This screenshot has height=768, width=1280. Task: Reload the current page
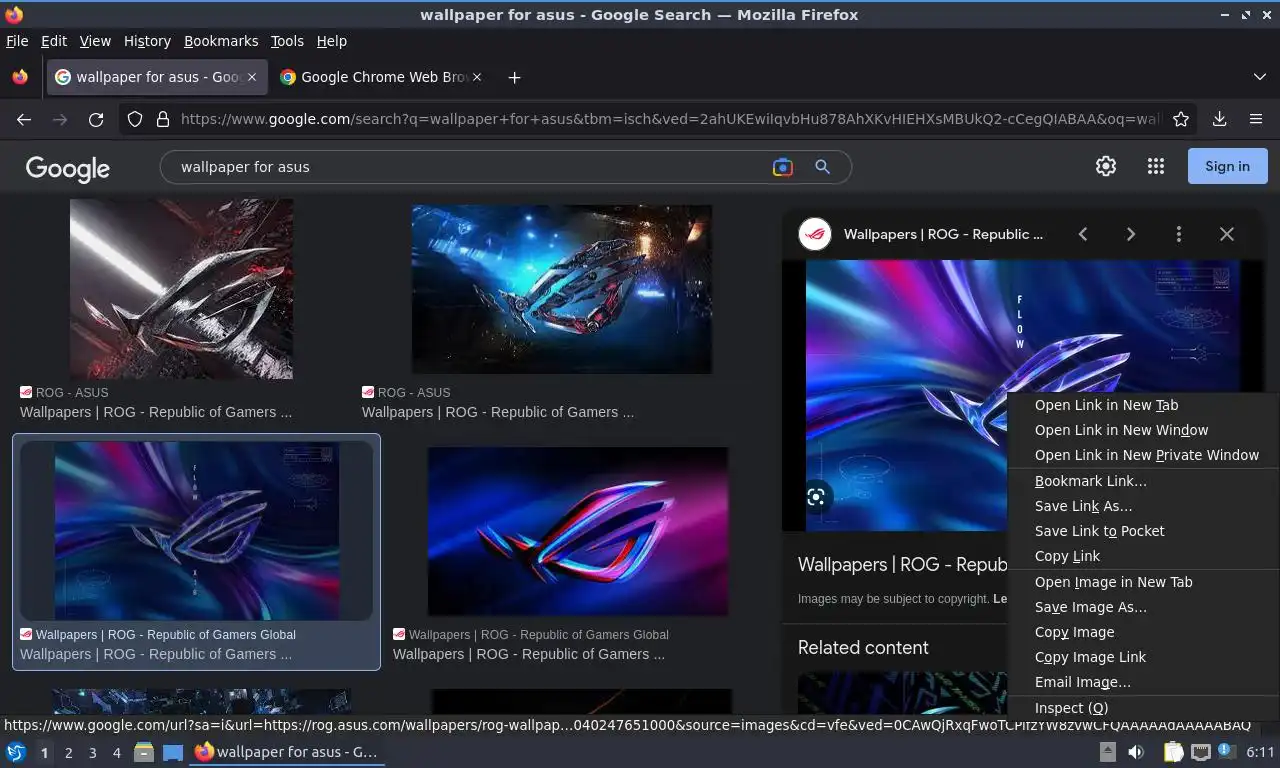click(96, 119)
